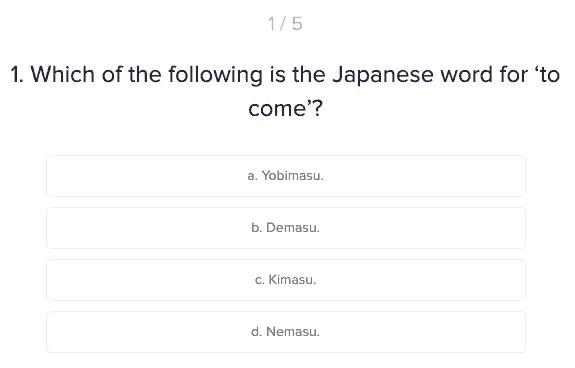
Task: Click the digit 5 in the counter
Action: point(297,24)
